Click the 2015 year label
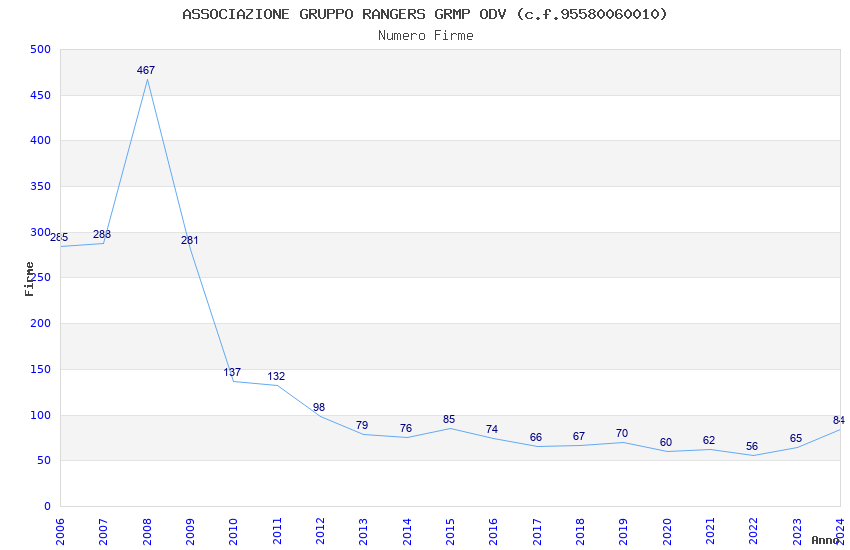850x550 pixels. click(x=450, y=532)
